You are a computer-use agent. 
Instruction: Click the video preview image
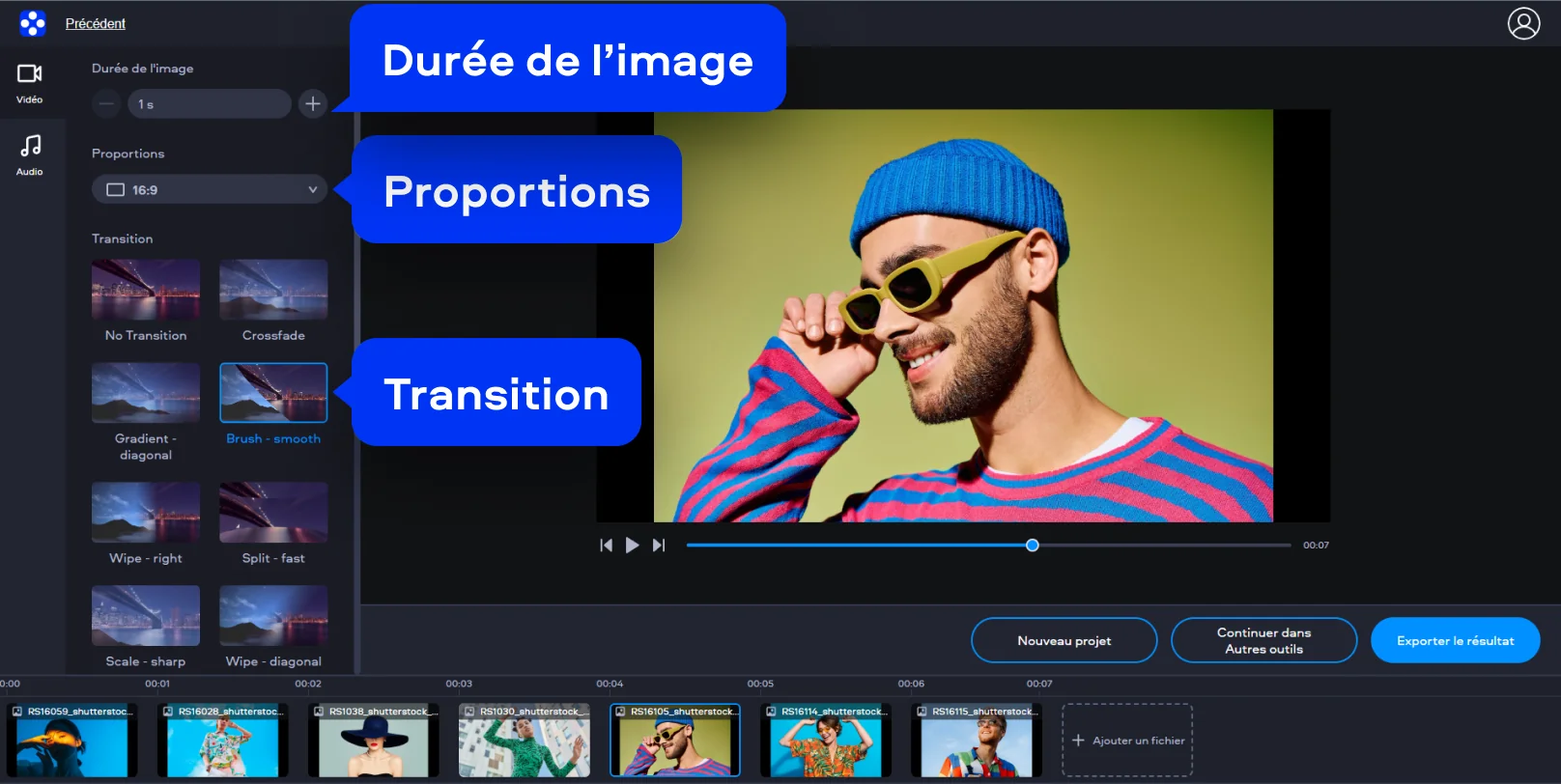963,316
